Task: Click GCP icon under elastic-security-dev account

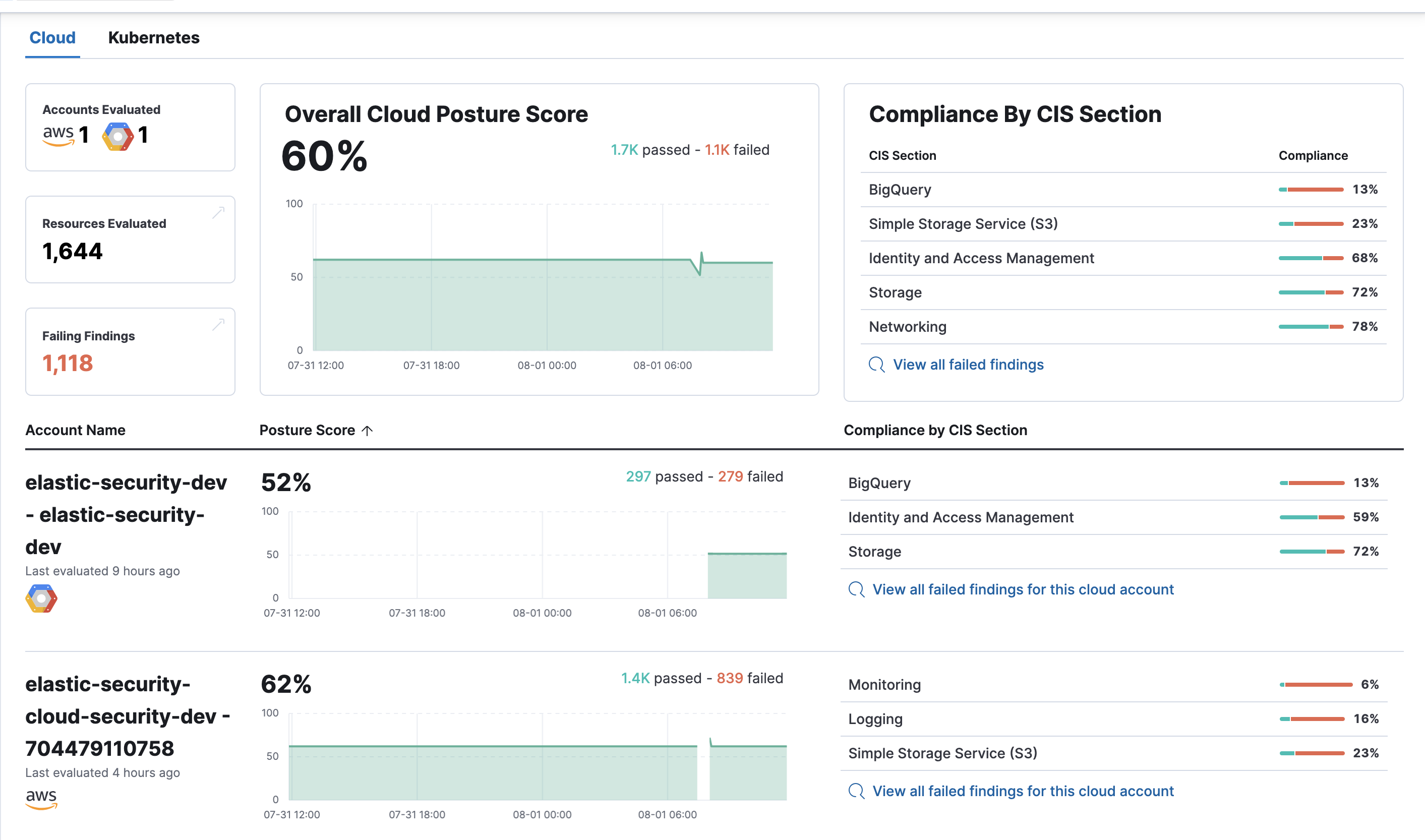Action: point(41,598)
